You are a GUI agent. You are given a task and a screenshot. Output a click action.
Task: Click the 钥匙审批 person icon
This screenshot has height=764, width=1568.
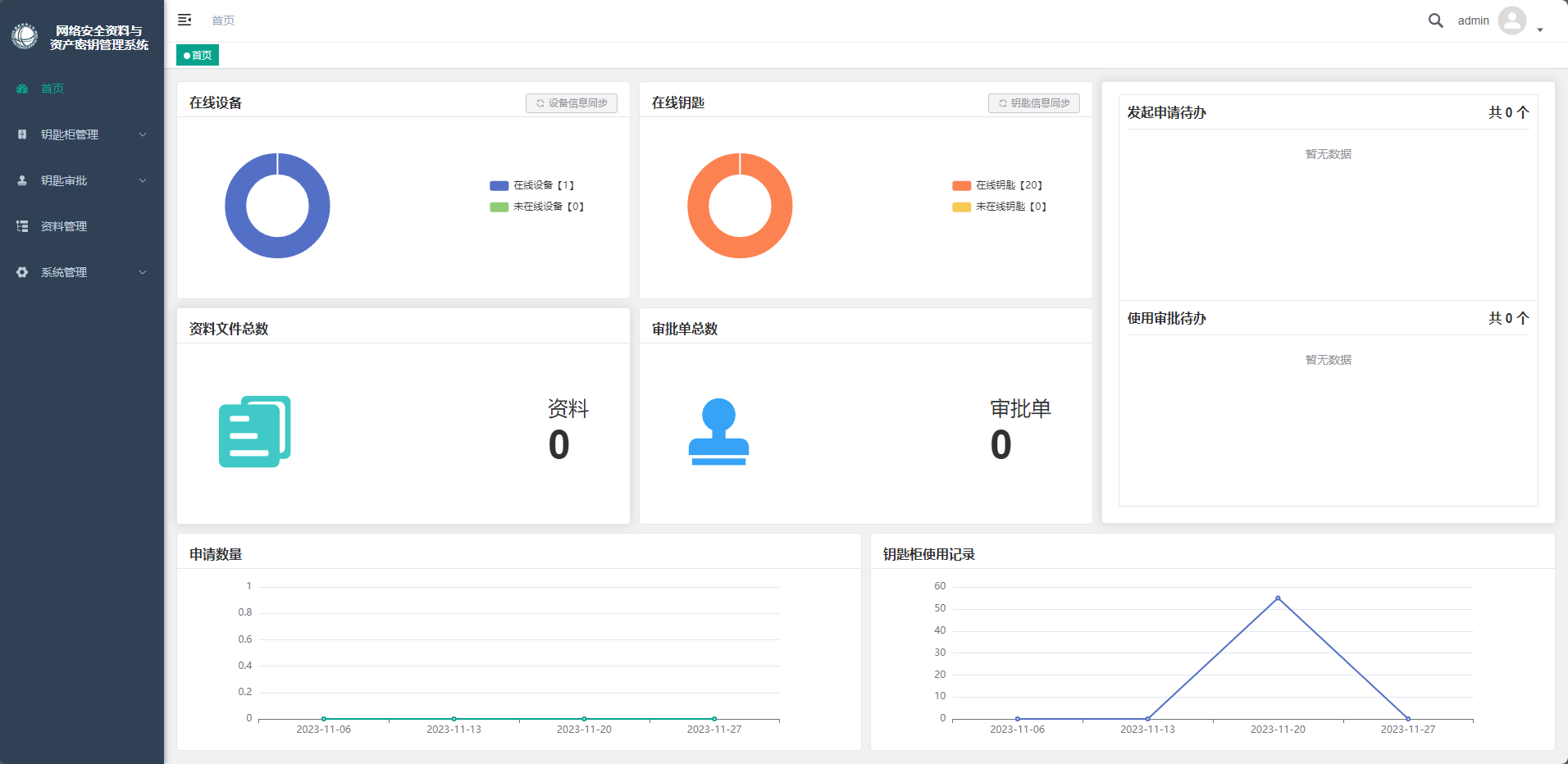(x=22, y=180)
